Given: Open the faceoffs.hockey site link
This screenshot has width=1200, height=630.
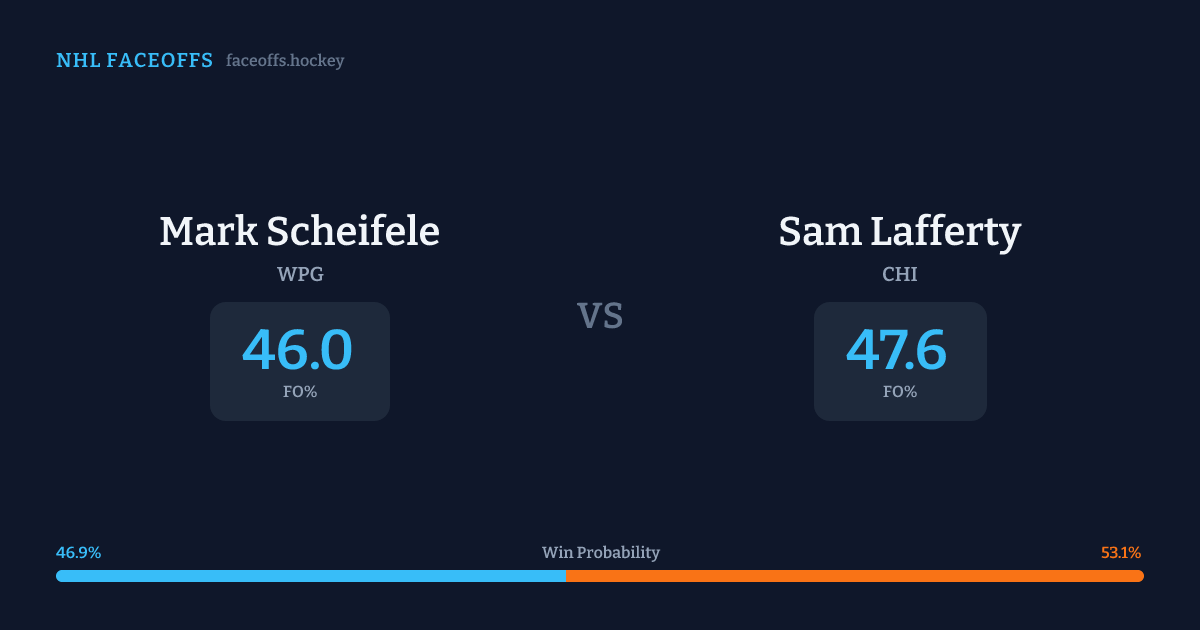Looking at the screenshot, I should [x=285, y=61].
